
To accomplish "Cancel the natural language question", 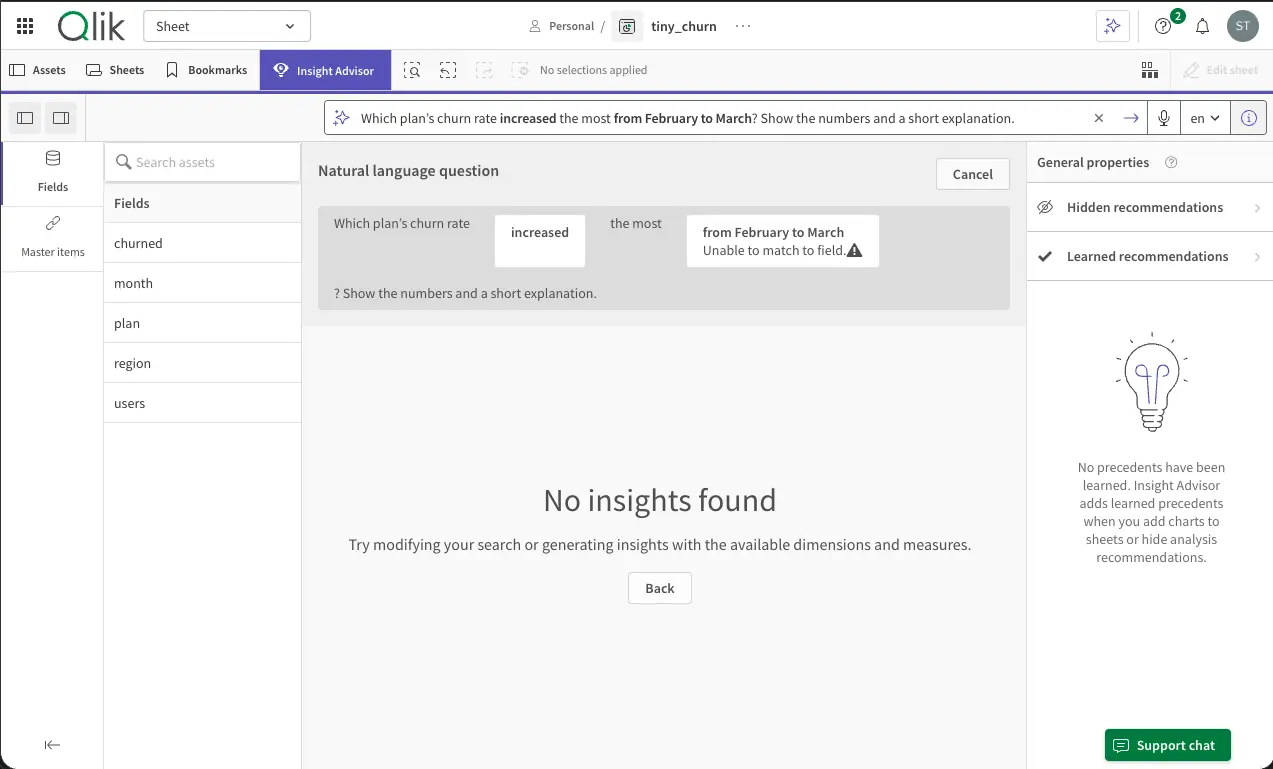I will point(971,173).
